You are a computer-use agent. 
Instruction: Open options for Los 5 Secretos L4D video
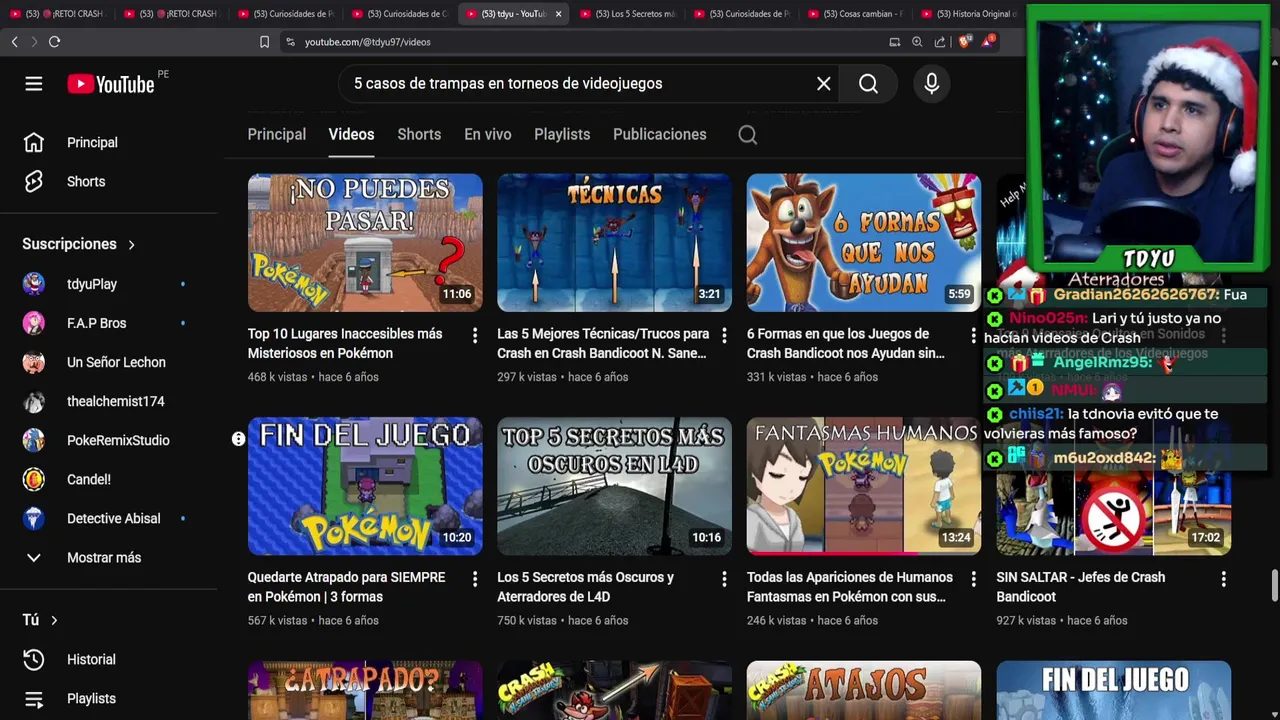724,579
